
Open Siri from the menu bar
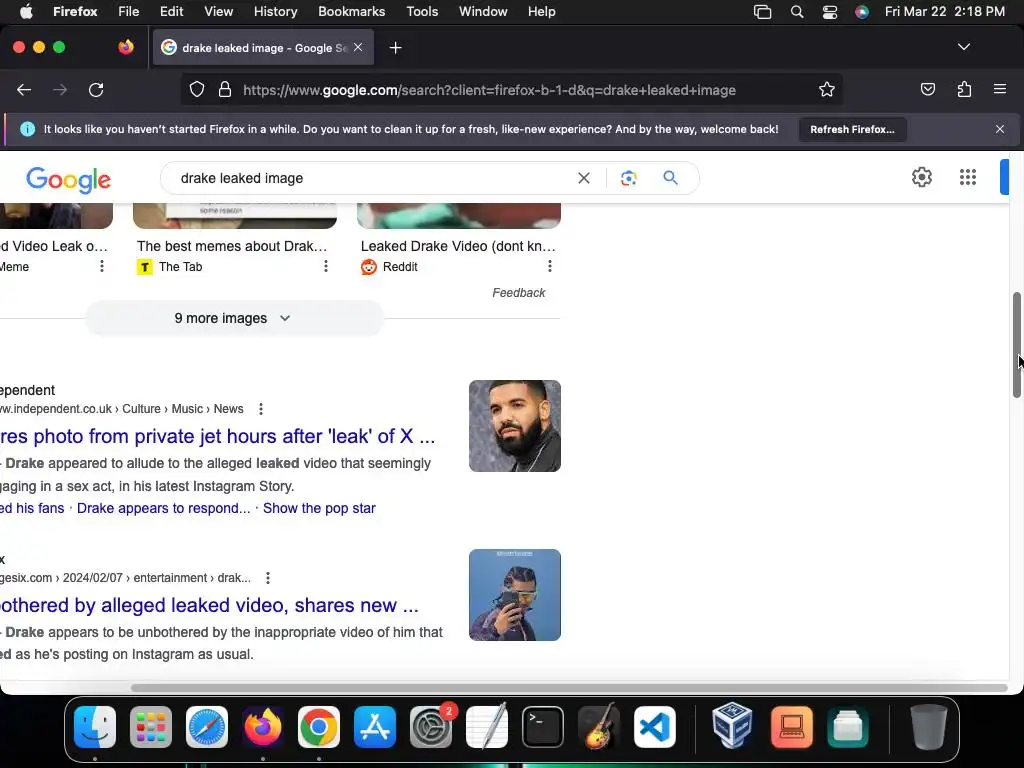pos(862,12)
